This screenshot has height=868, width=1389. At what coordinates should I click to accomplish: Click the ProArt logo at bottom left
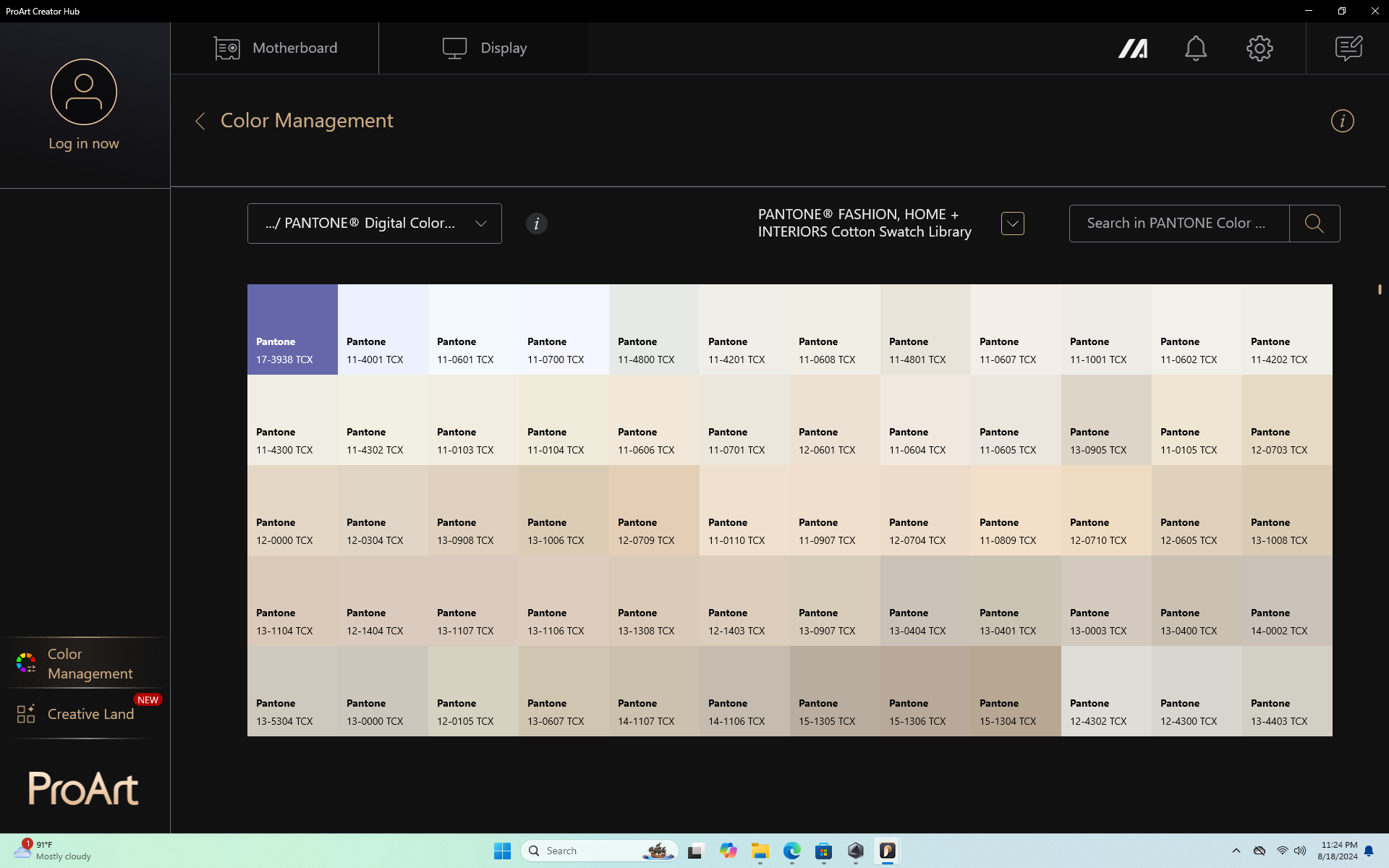[84, 789]
